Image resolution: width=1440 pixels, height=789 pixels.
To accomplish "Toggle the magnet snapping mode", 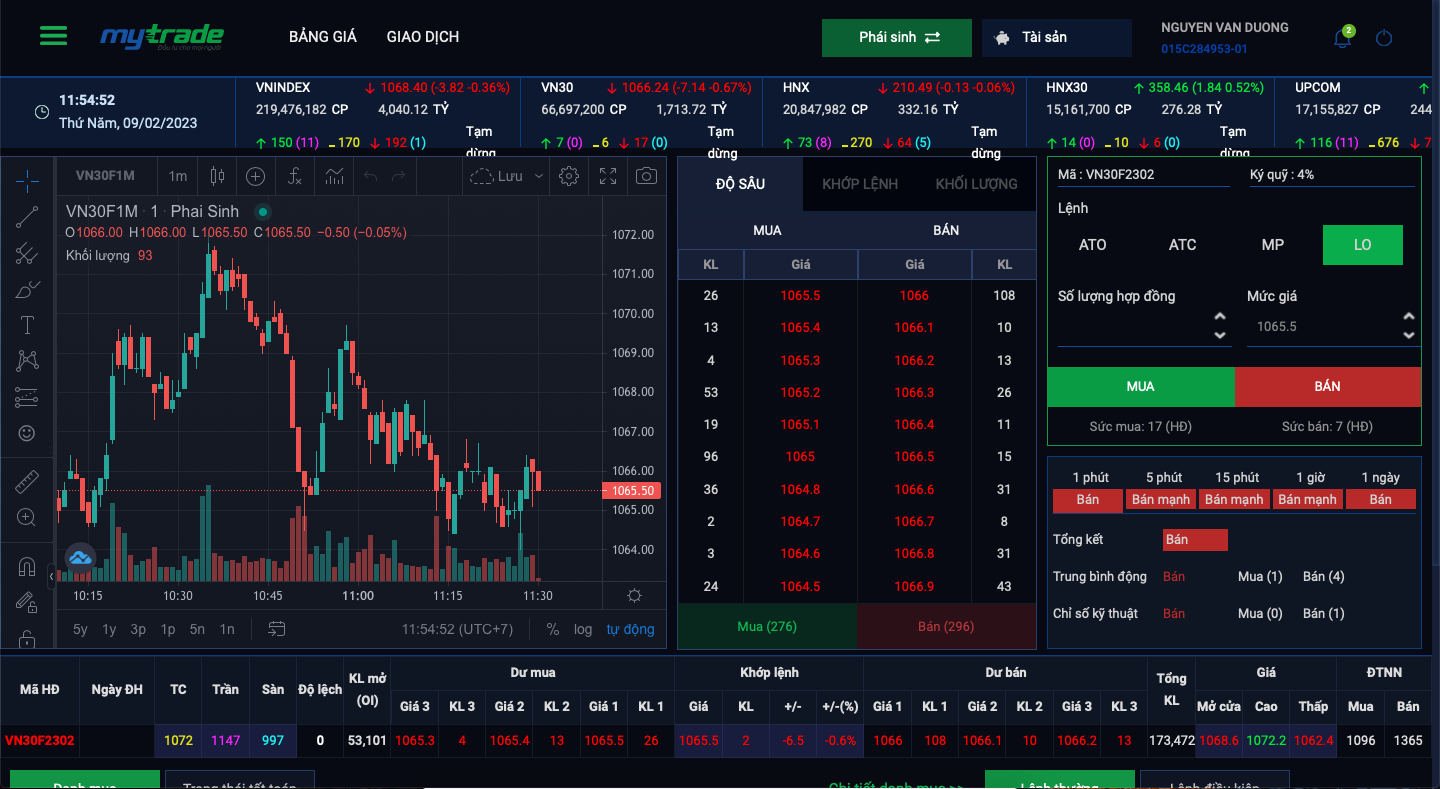I will (x=27, y=567).
